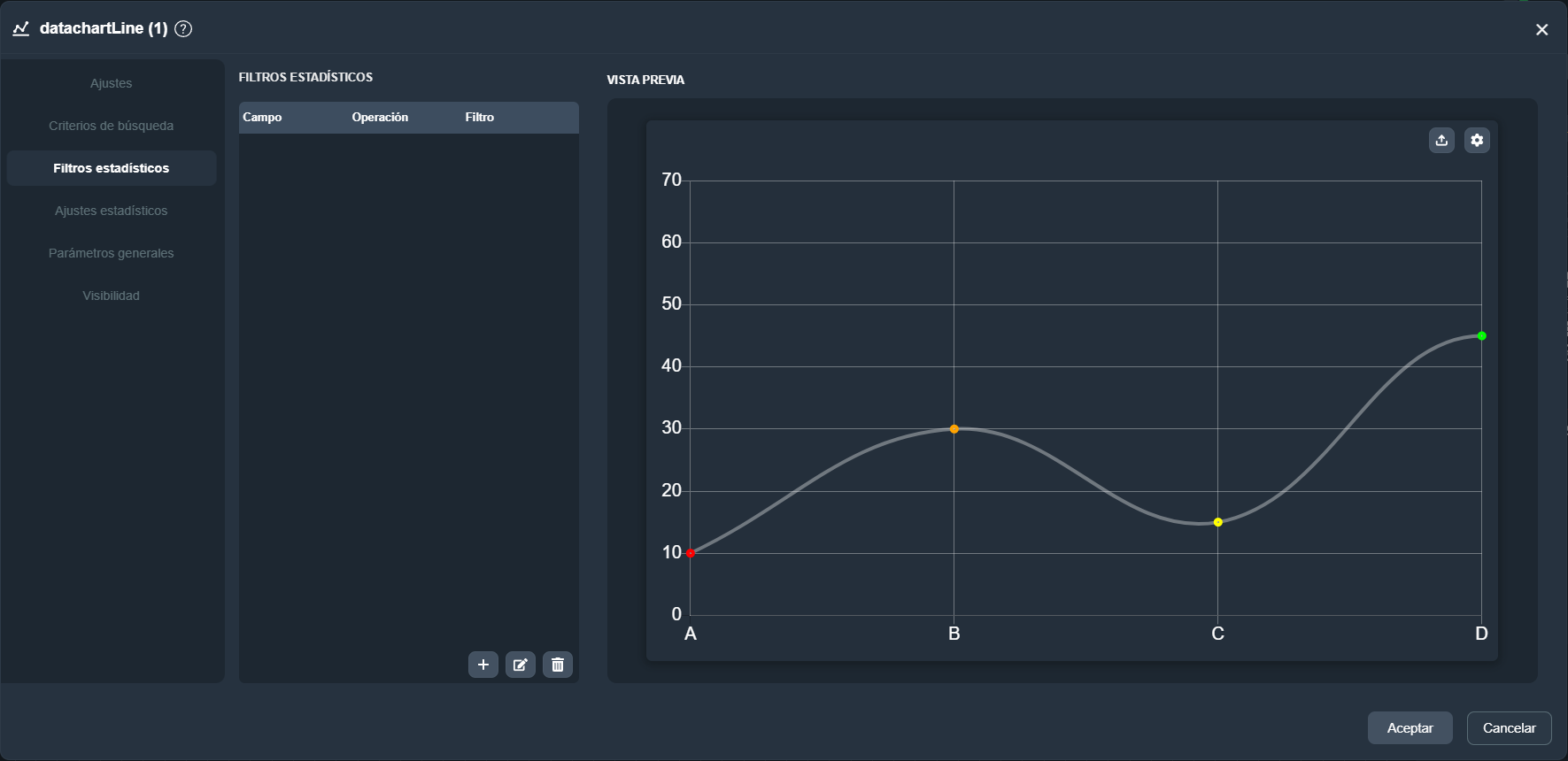
Task: Open chart settings gear icon
Action: point(1477,141)
